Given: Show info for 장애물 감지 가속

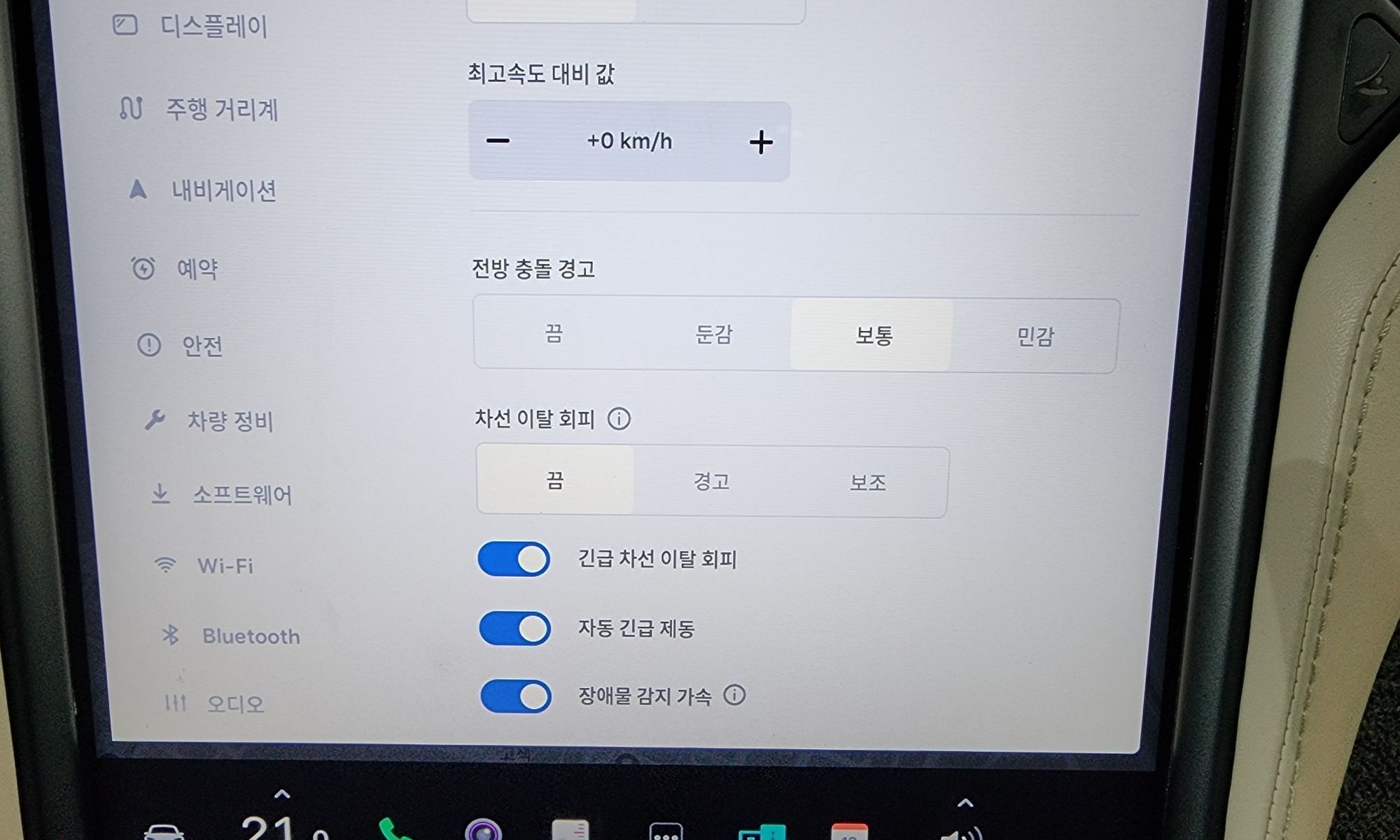Looking at the screenshot, I should click(x=734, y=695).
